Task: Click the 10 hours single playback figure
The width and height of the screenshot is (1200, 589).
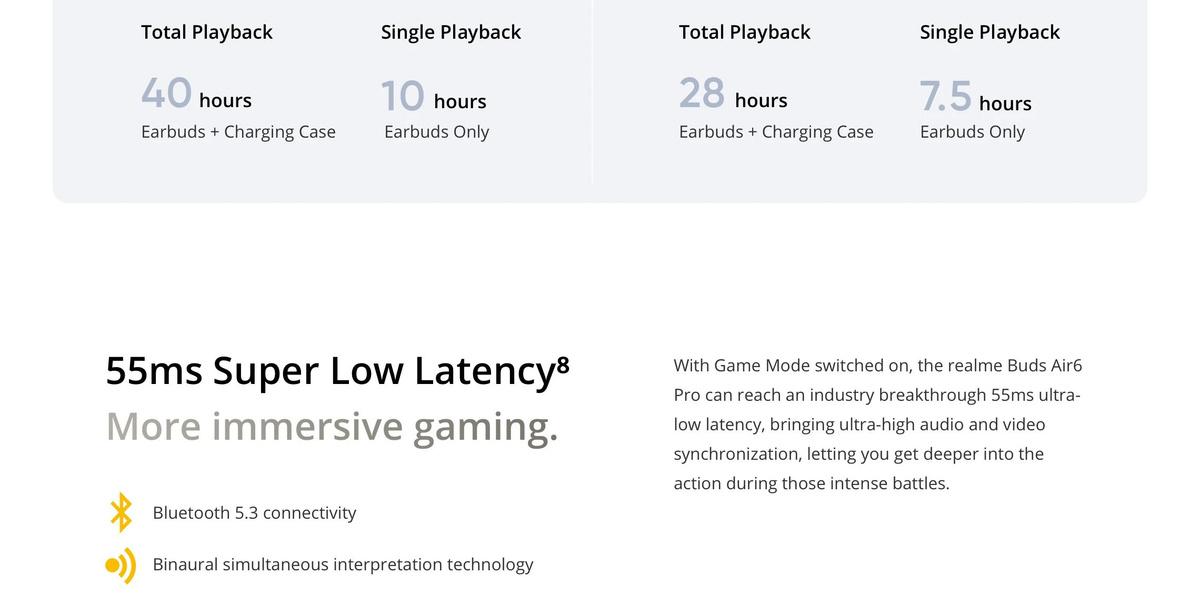Action: coord(433,97)
